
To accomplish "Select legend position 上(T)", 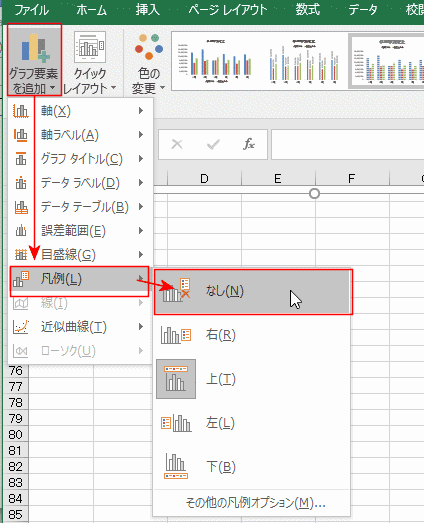I will point(252,379).
